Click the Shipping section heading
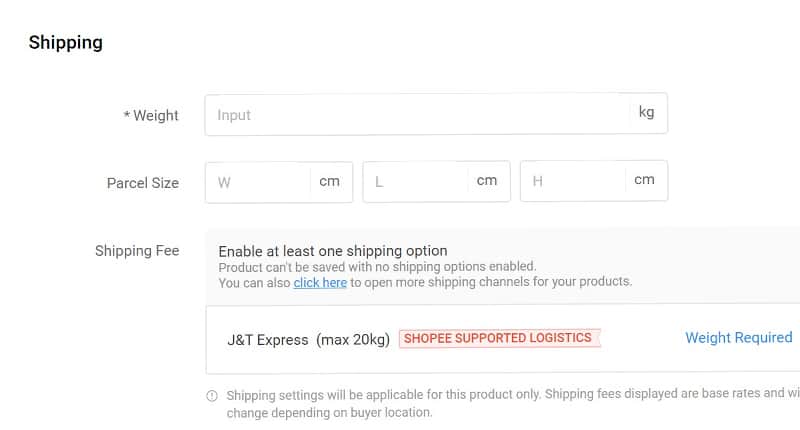The image size is (800, 430). pos(66,42)
